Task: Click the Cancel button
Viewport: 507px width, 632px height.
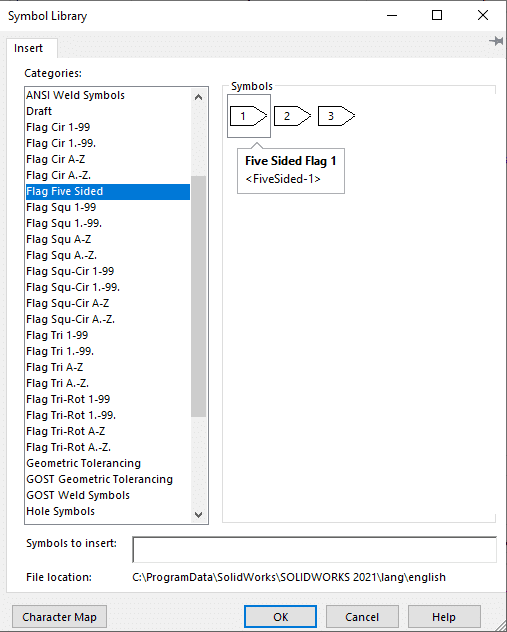Action: [x=362, y=617]
